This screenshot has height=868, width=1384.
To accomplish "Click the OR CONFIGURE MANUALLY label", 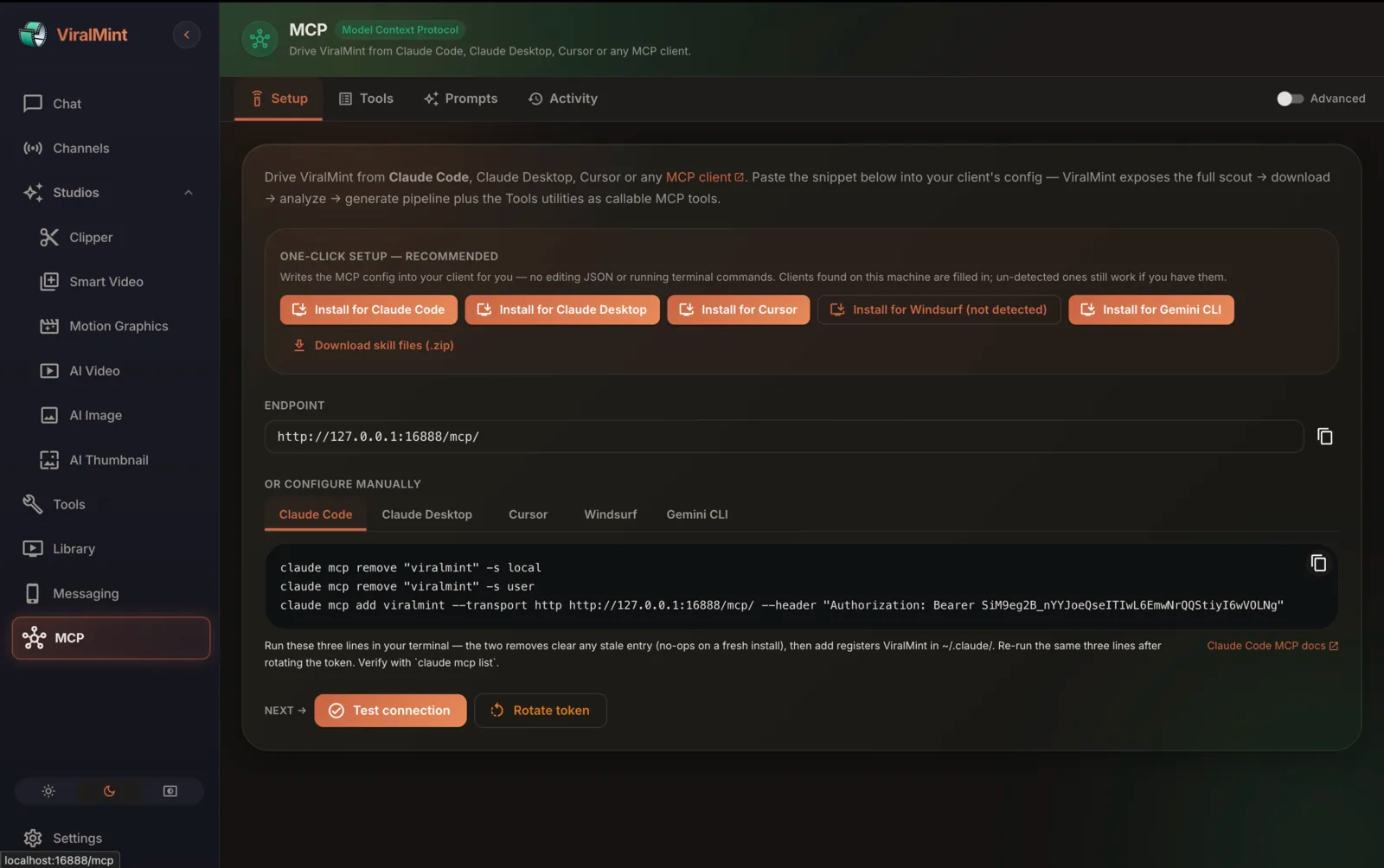I will point(343,484).
